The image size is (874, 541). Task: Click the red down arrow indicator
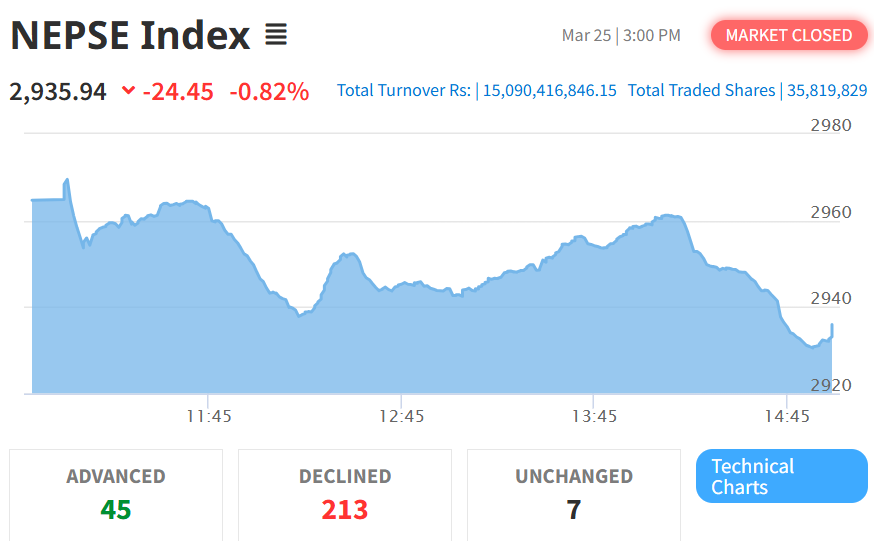tap(128, 91)
